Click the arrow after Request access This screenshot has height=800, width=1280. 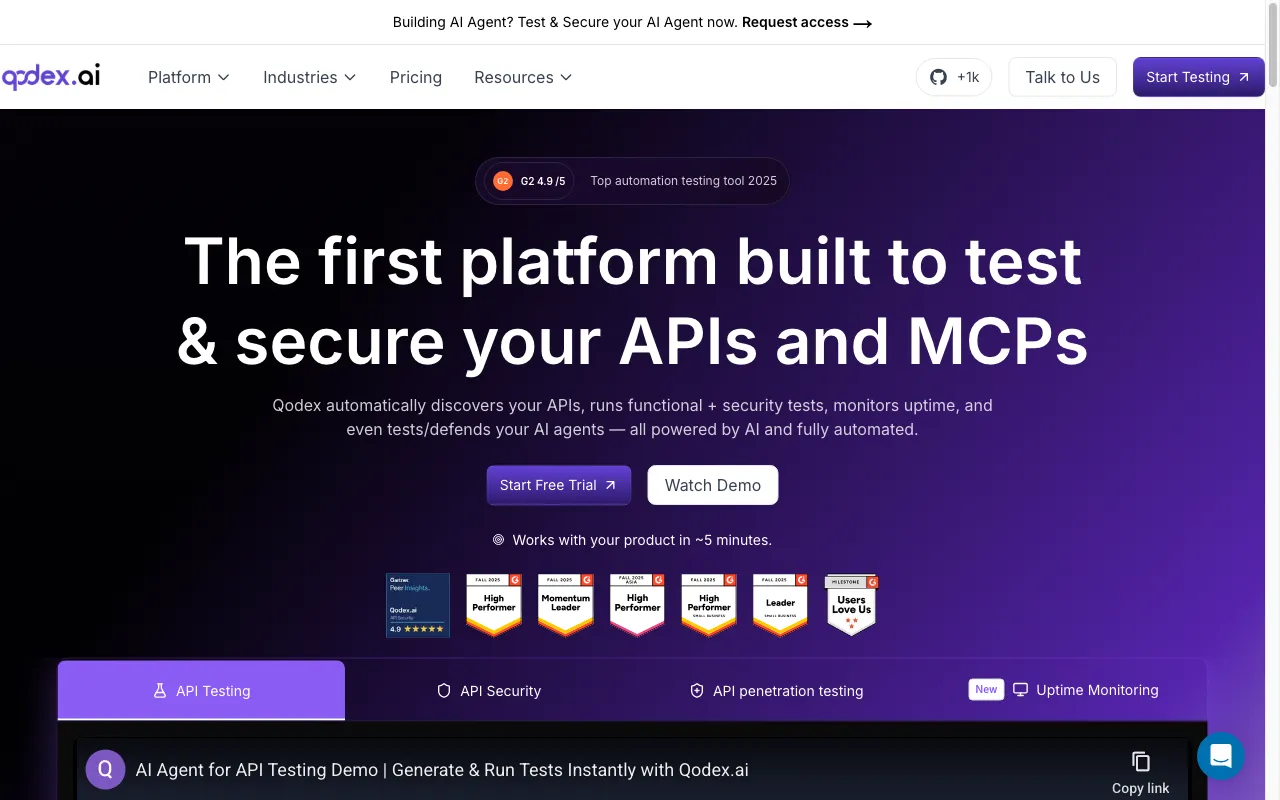[x=862, y=23]
